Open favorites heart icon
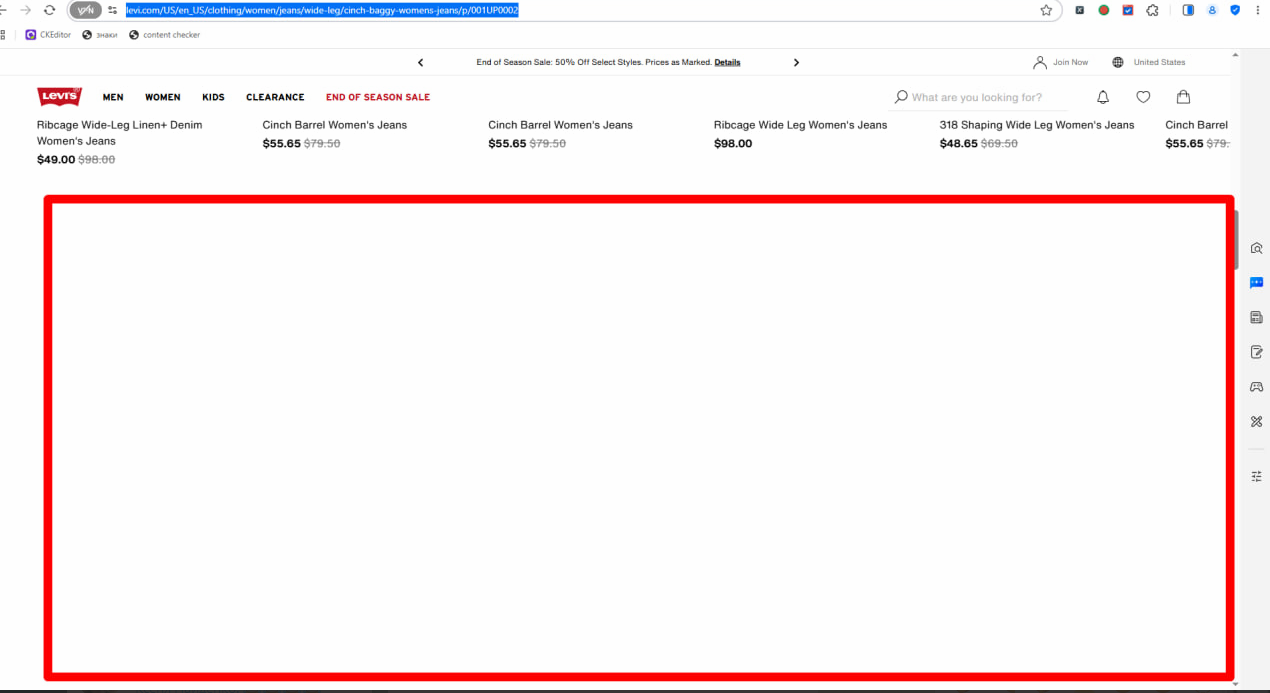Viewport: 1270px width, 693px height. pos(1143,97)
